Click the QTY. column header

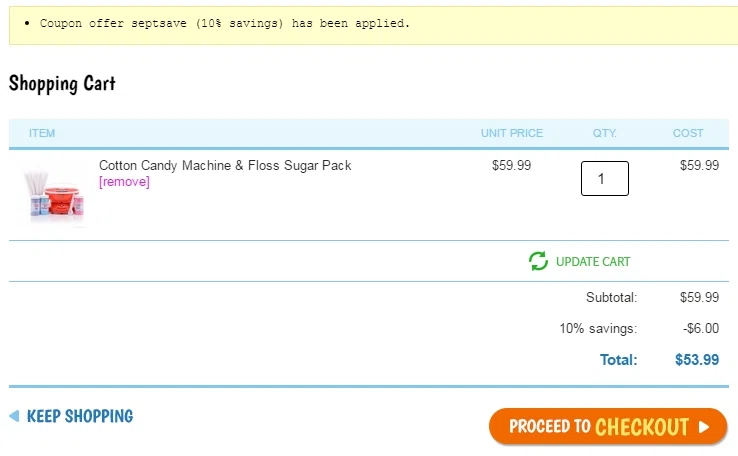click(x=604, y=133)
